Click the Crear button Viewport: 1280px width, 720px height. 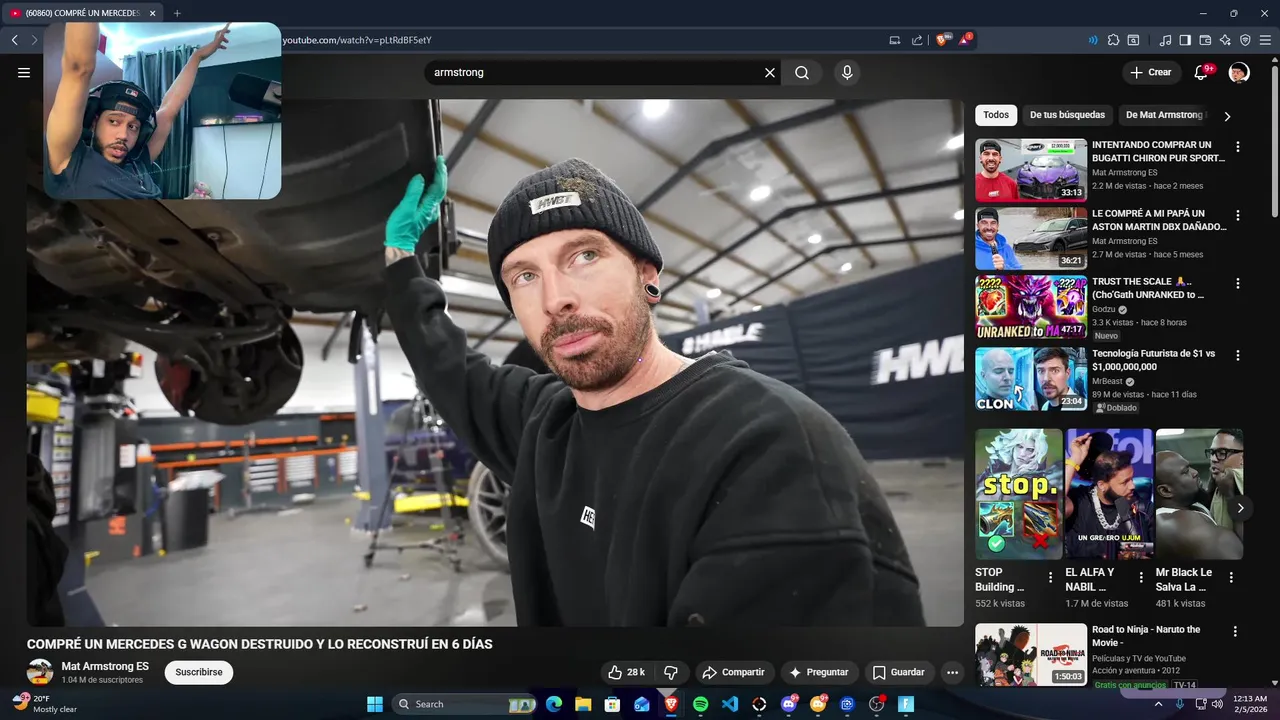click(x=1150, y=72)
